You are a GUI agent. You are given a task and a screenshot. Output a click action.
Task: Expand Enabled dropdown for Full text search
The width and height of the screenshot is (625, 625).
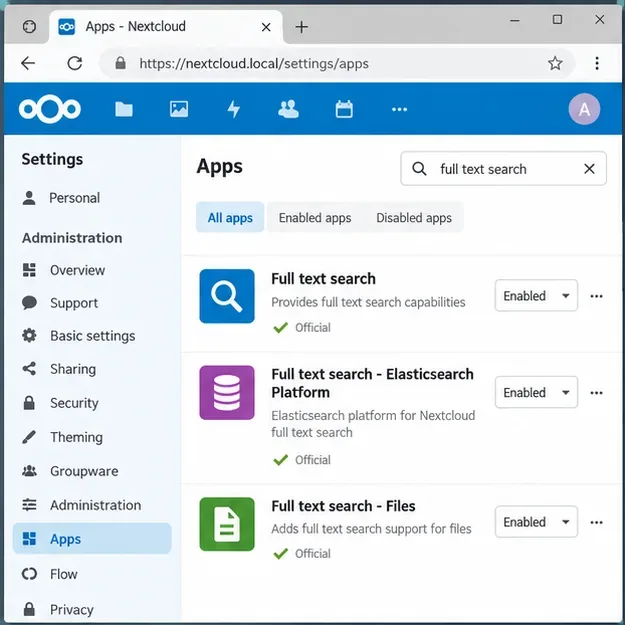pos(536,295)
